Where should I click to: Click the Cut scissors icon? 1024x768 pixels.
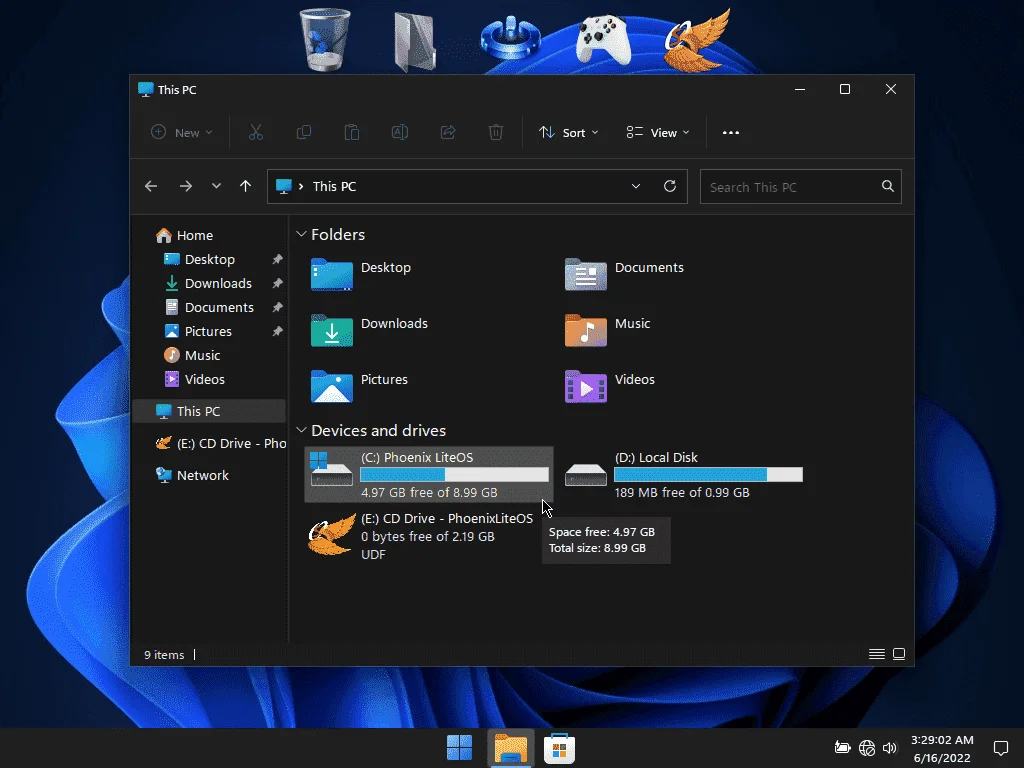pyautogui.click(x=255, y=133)
